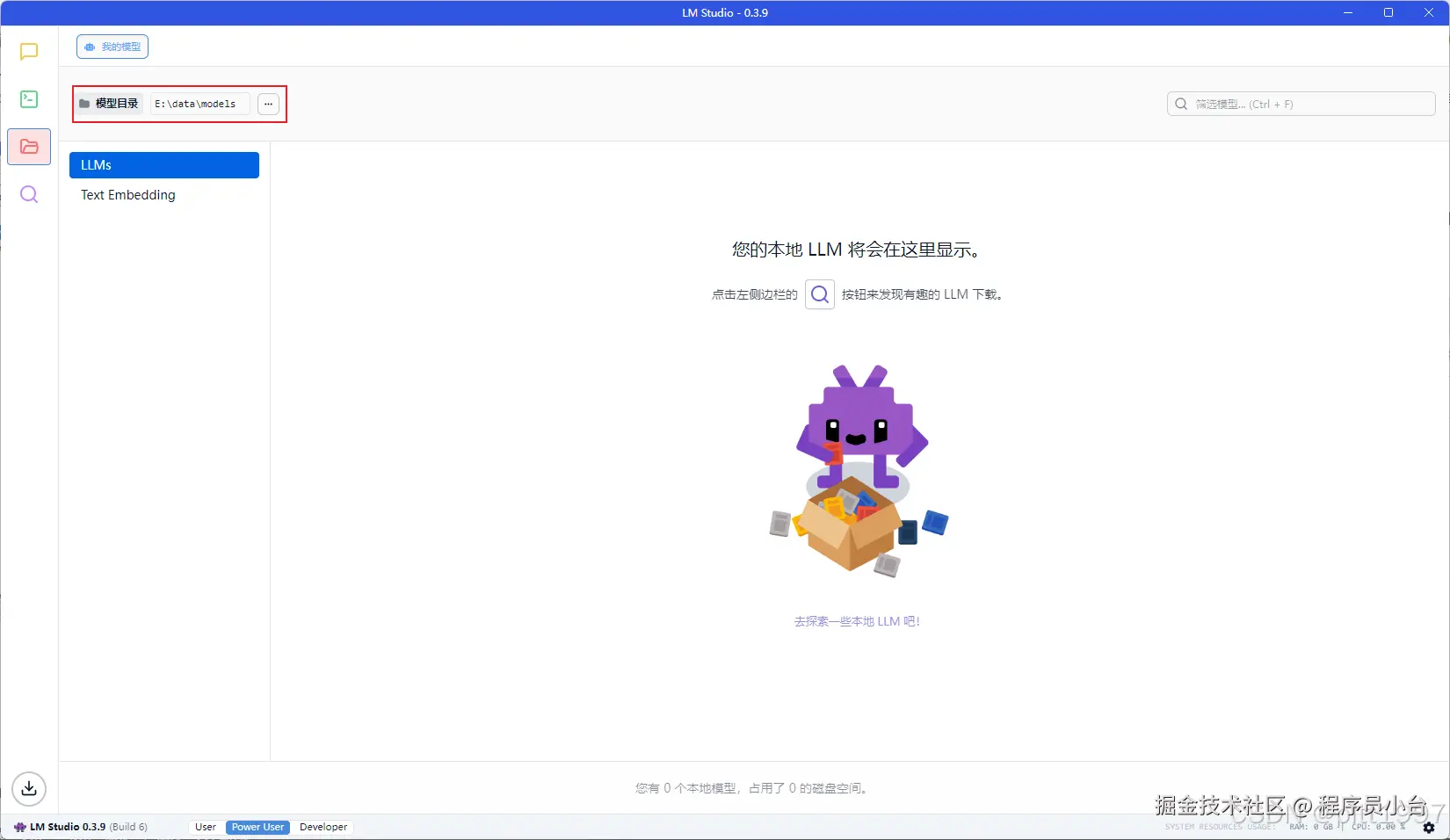Enable Power User mode
1450x840 pixels.
tap(256, 827)
